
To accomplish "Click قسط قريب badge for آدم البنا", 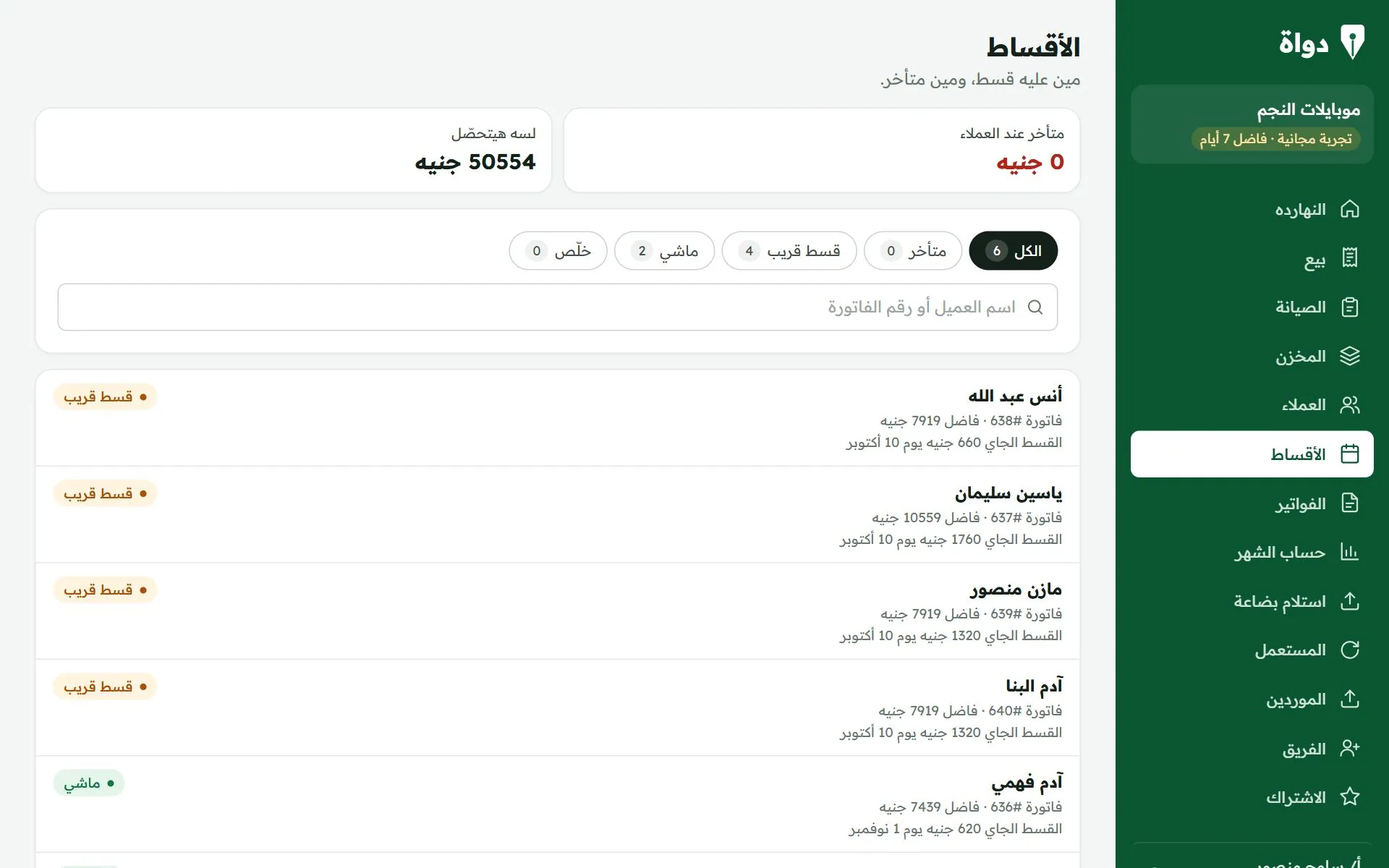I will 105,686.
